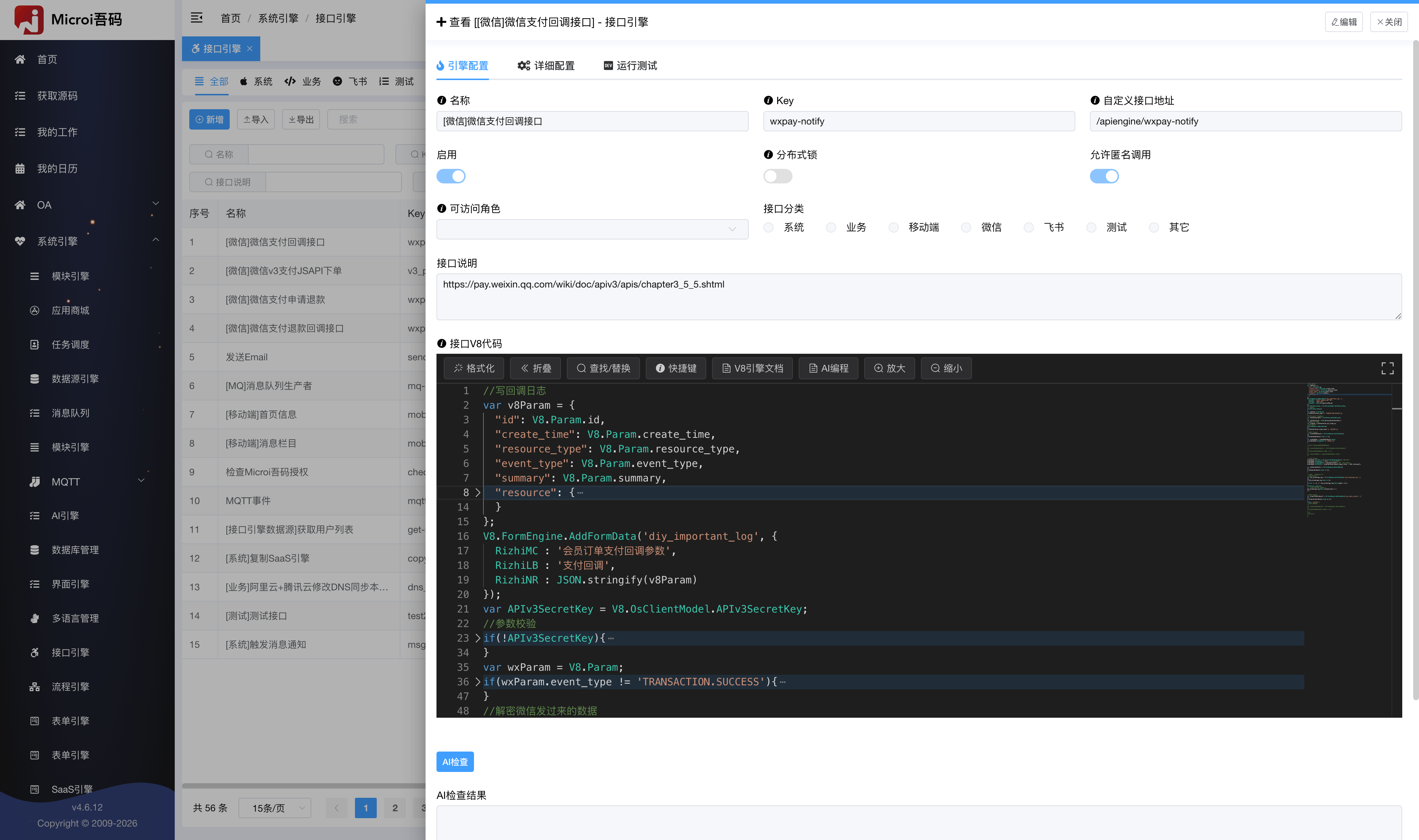This screenshot has height=840, width=1419.
Task: Open the 可访问角色 roles dropdown
Action: 592,229
